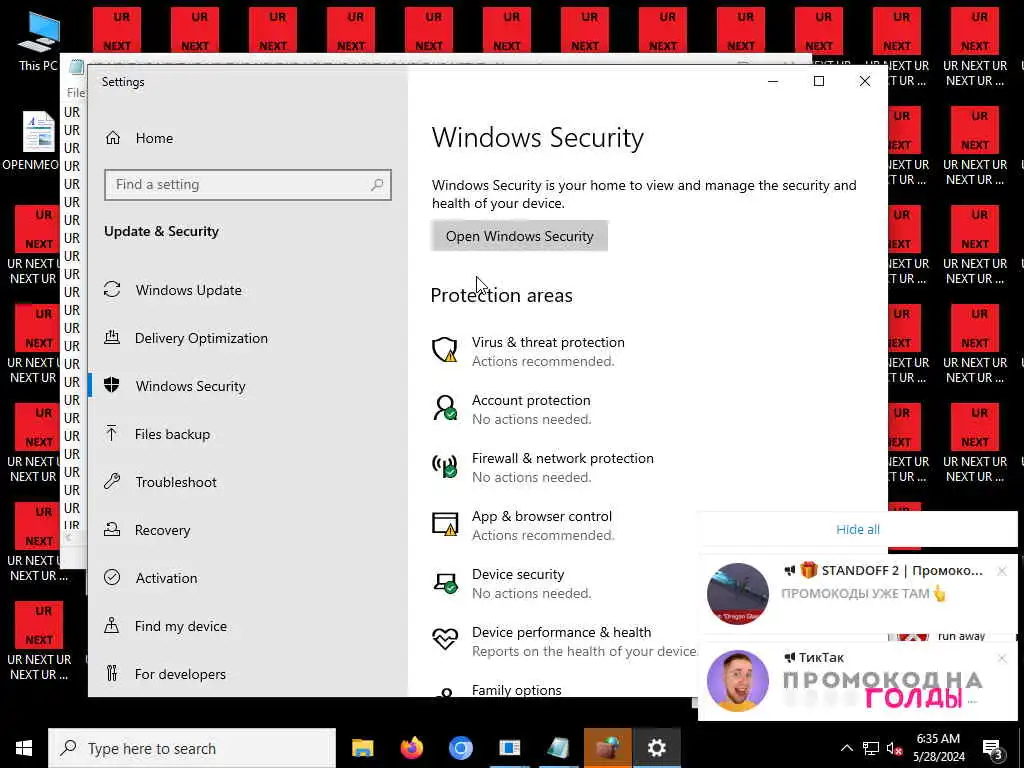Select the Activation checkmark icon
Screen dimensions: 1024x768
112,577
